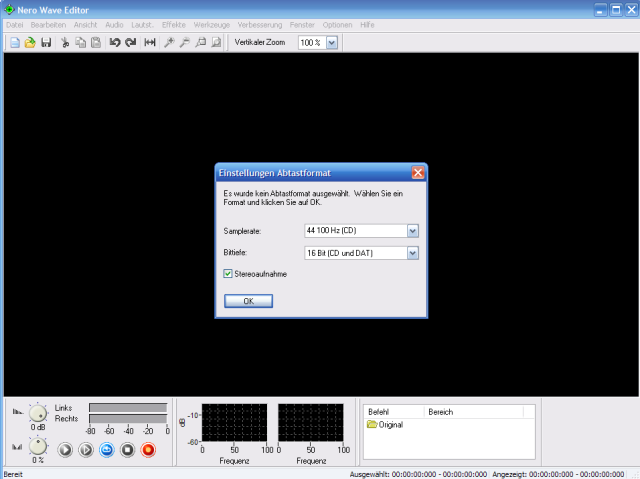640x479 pixels.
Task: Redo action via toolbar arrow
Action: (x=131, y=42)
